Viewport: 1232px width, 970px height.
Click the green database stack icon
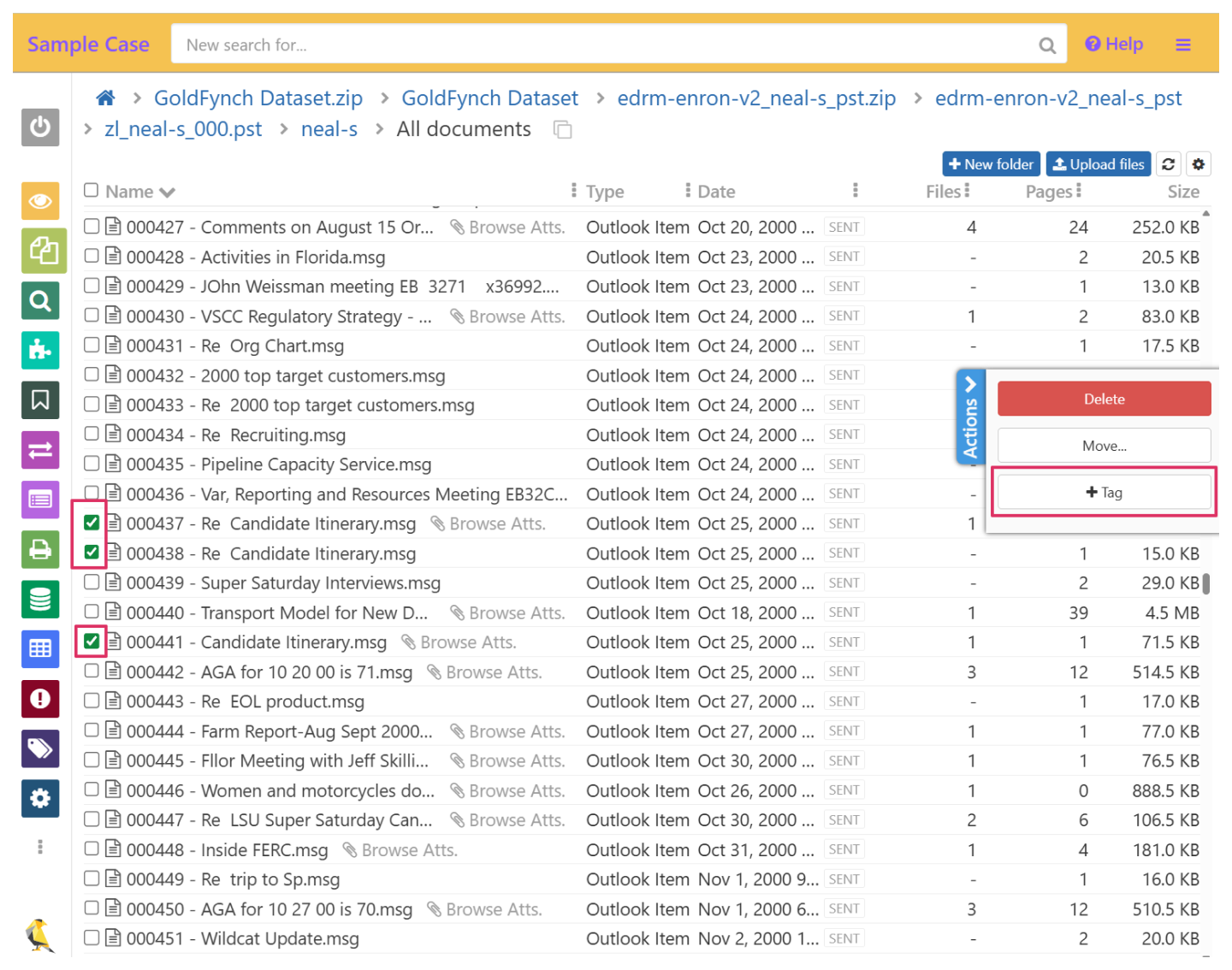pyautogui.click(x=40, y=599)
